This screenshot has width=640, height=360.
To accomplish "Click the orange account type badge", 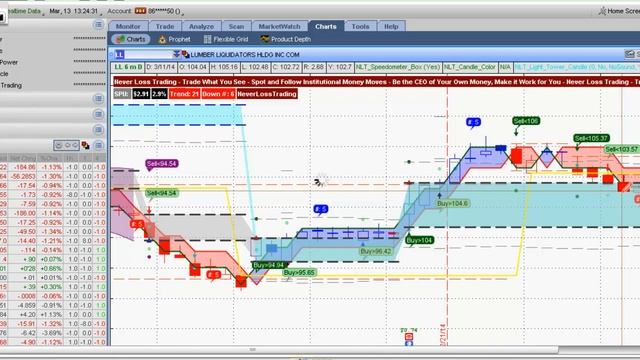I will click(x=140, y=11).
